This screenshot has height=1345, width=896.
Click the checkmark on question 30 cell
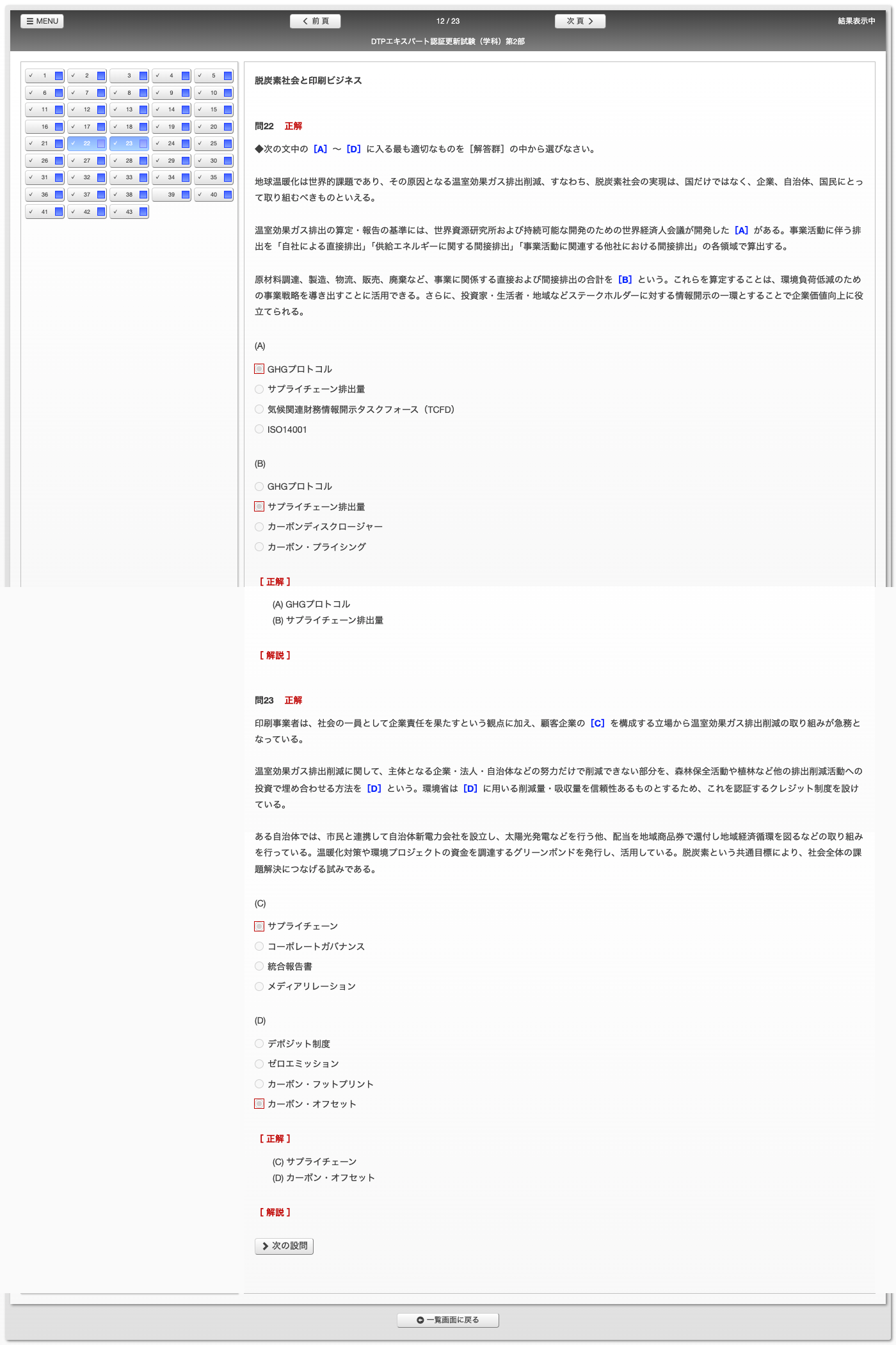tap(200, 161)
